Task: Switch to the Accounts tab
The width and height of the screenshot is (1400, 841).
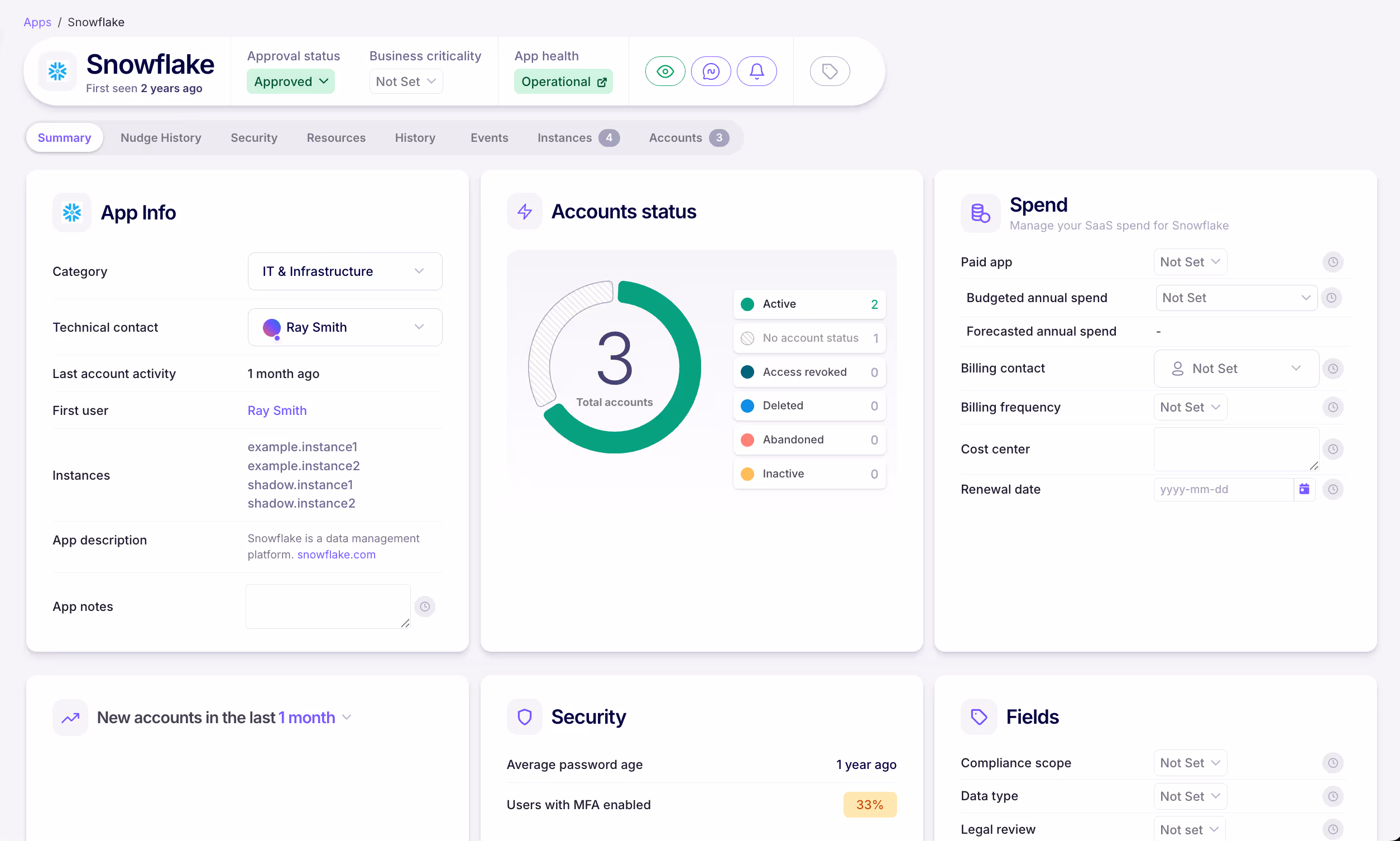Action: pos(689,138)
